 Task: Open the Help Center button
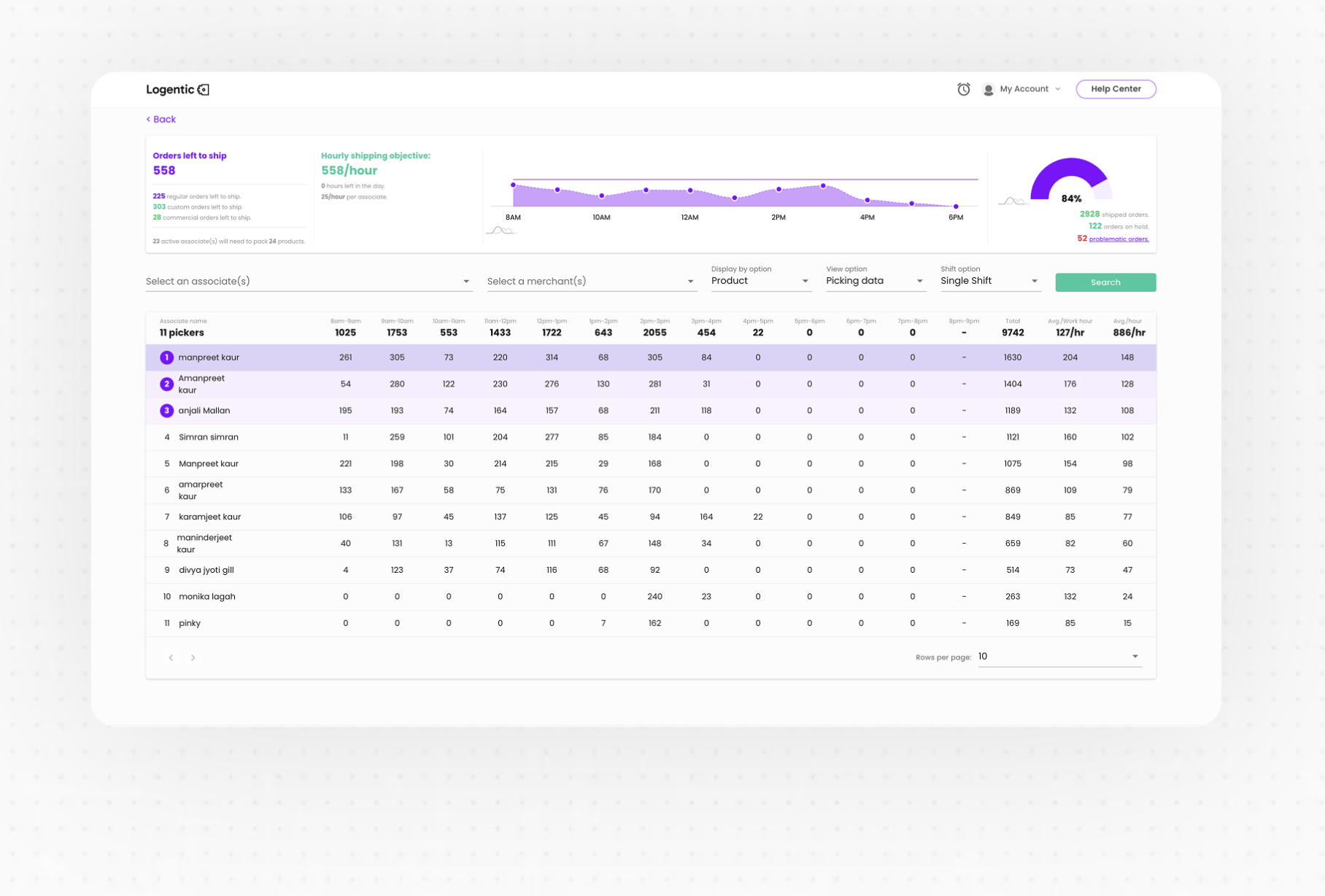[x=1115, y=89]
